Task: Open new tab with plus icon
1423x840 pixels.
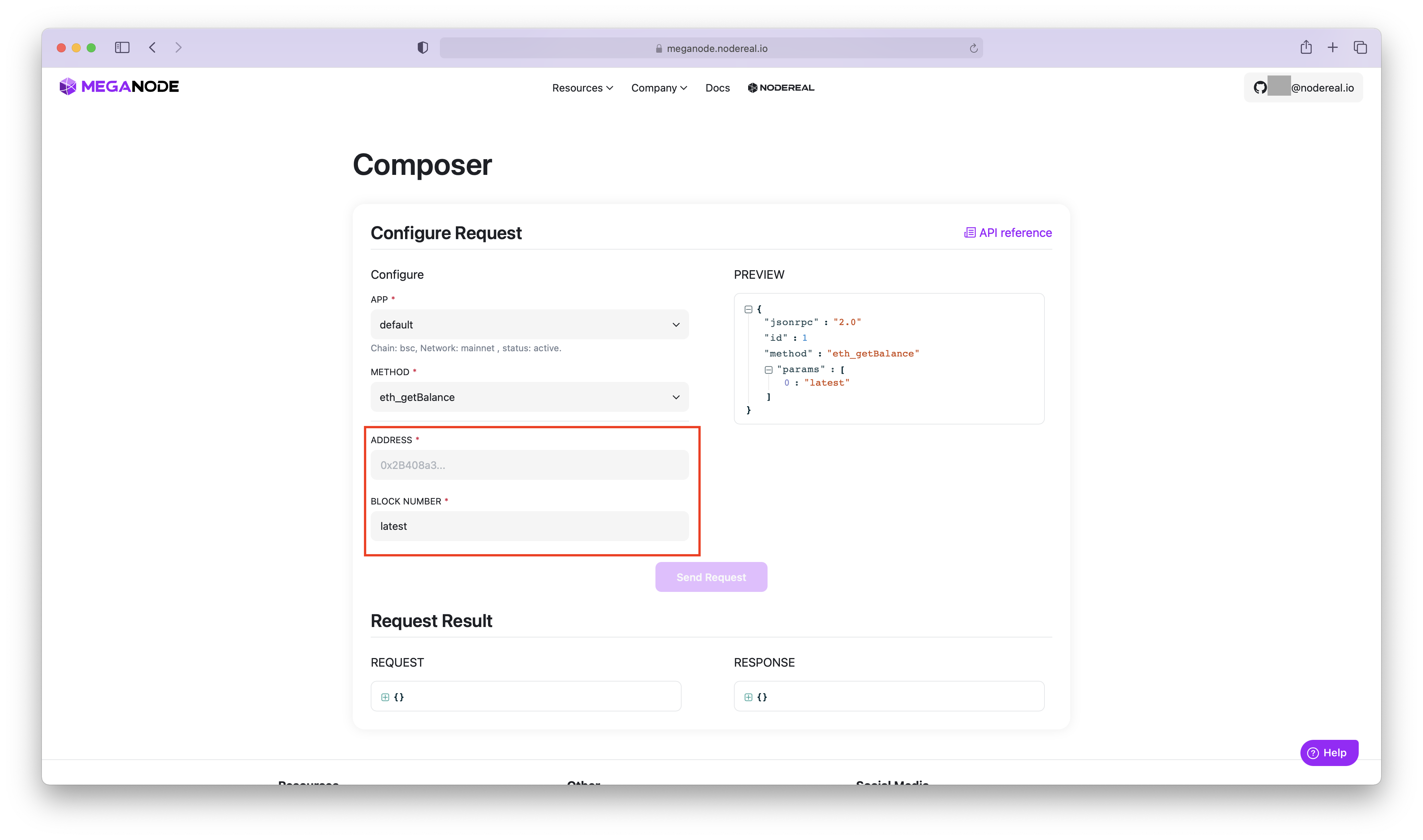Action: 1333,47
